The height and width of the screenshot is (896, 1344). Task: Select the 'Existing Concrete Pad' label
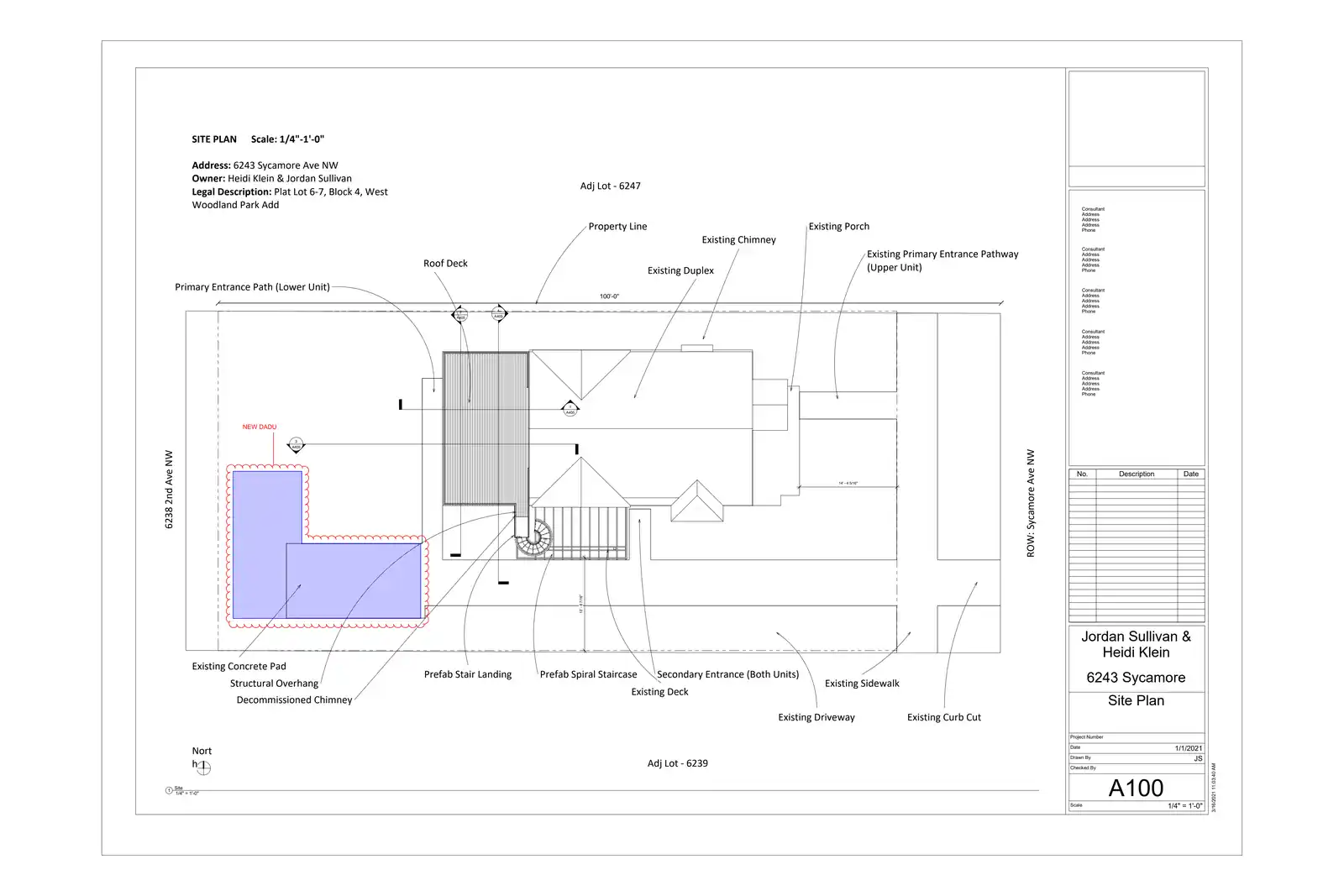pos(239,667)
